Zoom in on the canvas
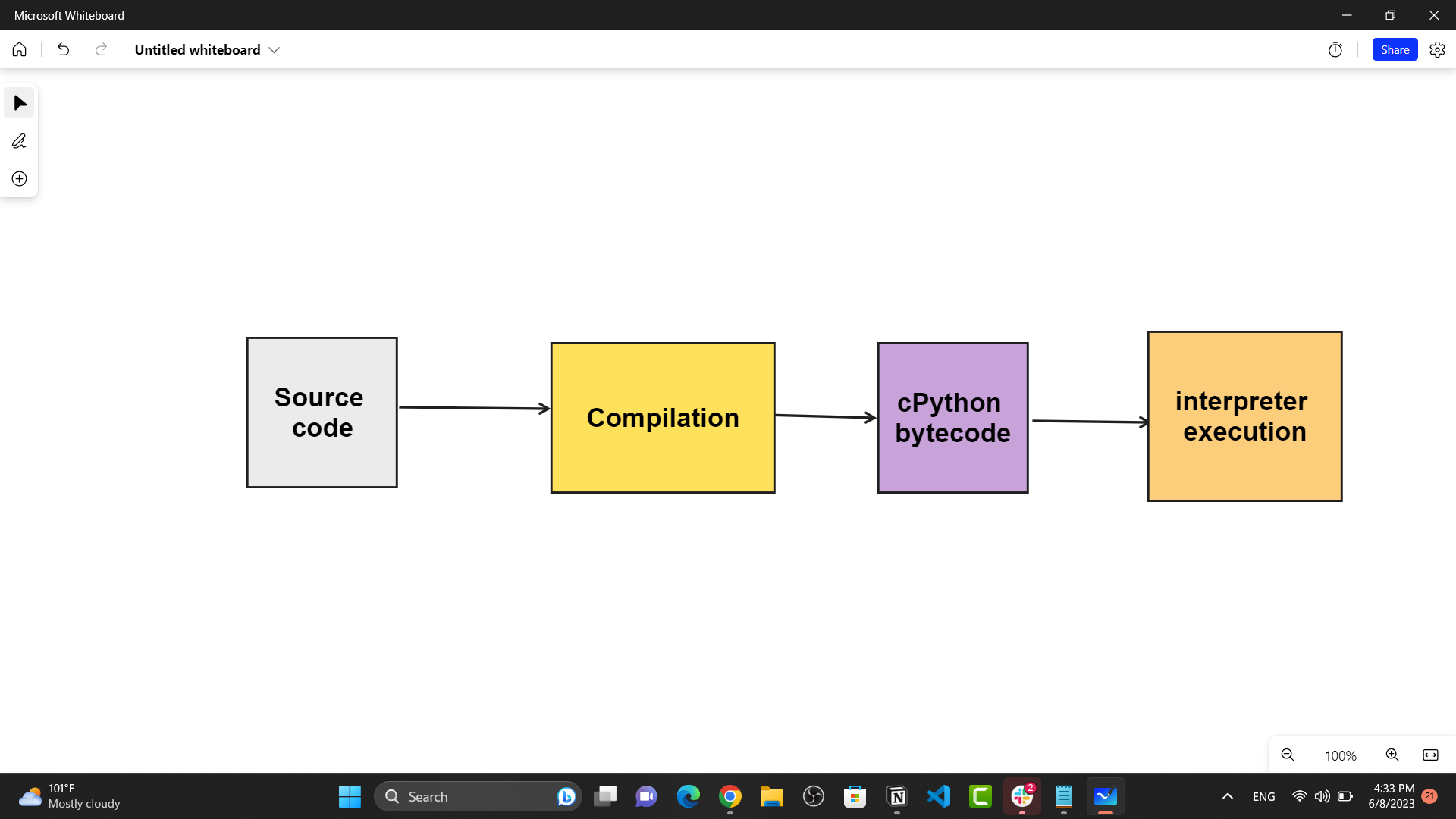Viewport: 1456px width, 819px height. pos(1392,755)
